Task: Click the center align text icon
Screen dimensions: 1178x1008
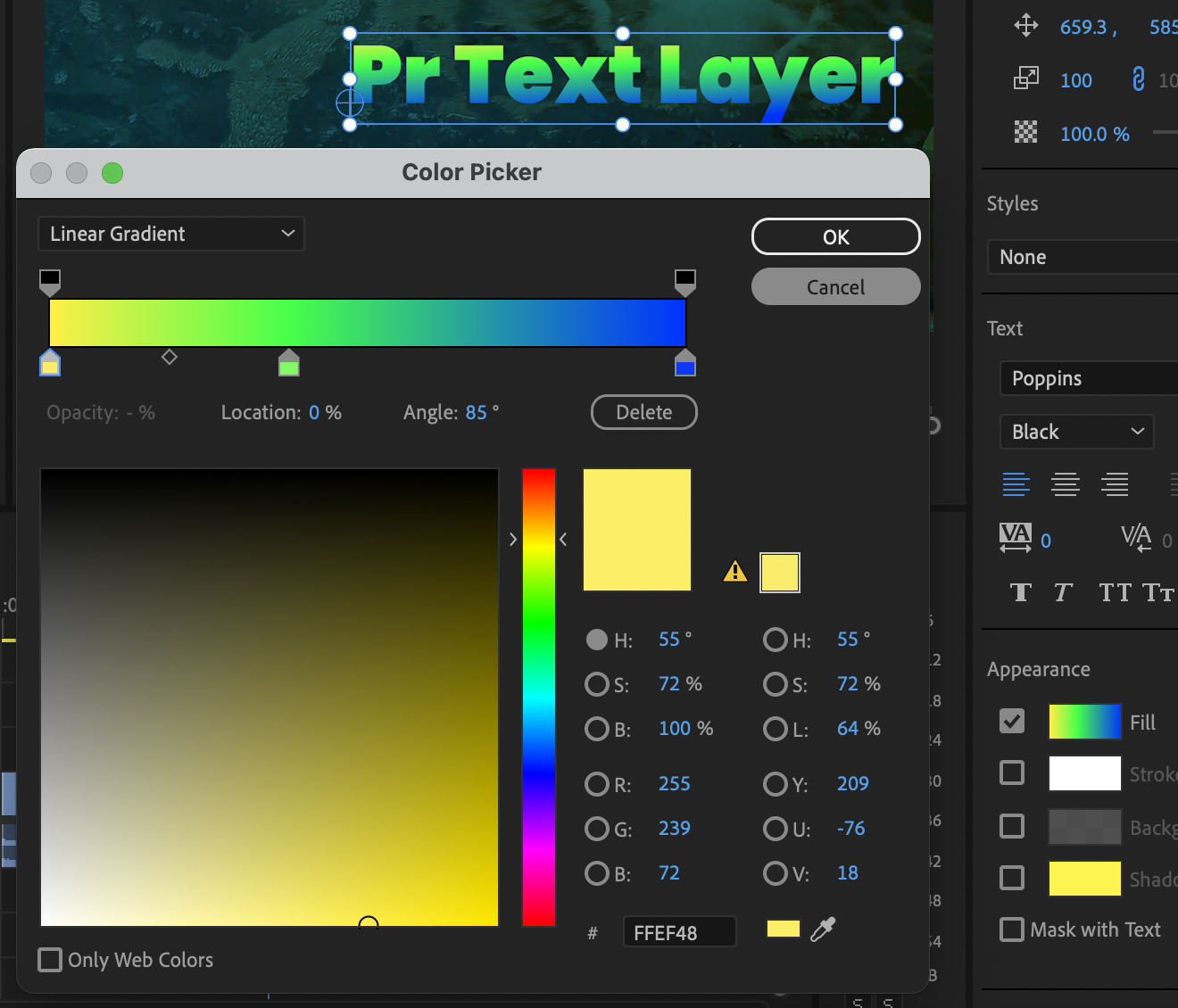Action: point(1065,484)
